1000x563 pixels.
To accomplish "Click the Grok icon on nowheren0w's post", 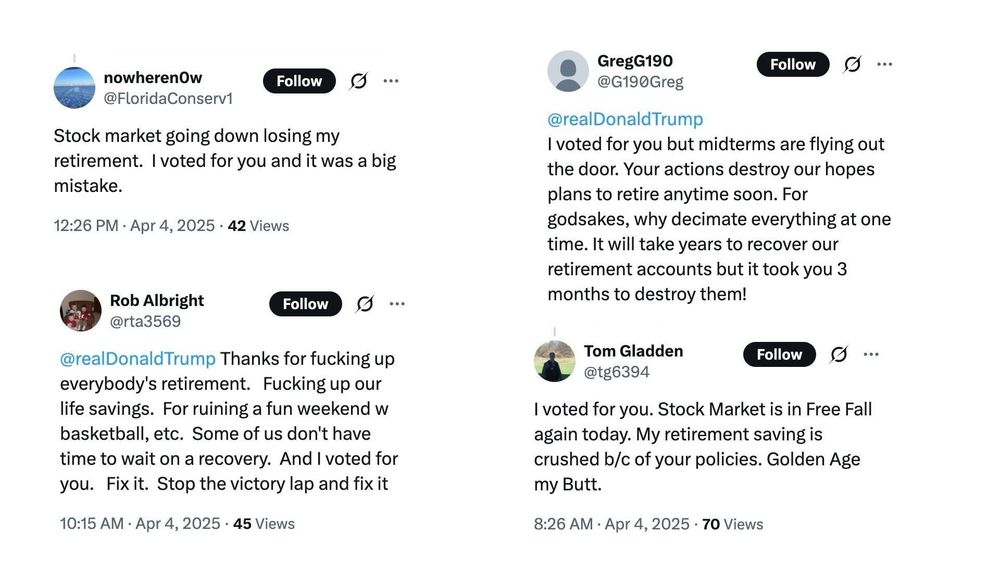I will pyautogui.click(x=358, y=81).
